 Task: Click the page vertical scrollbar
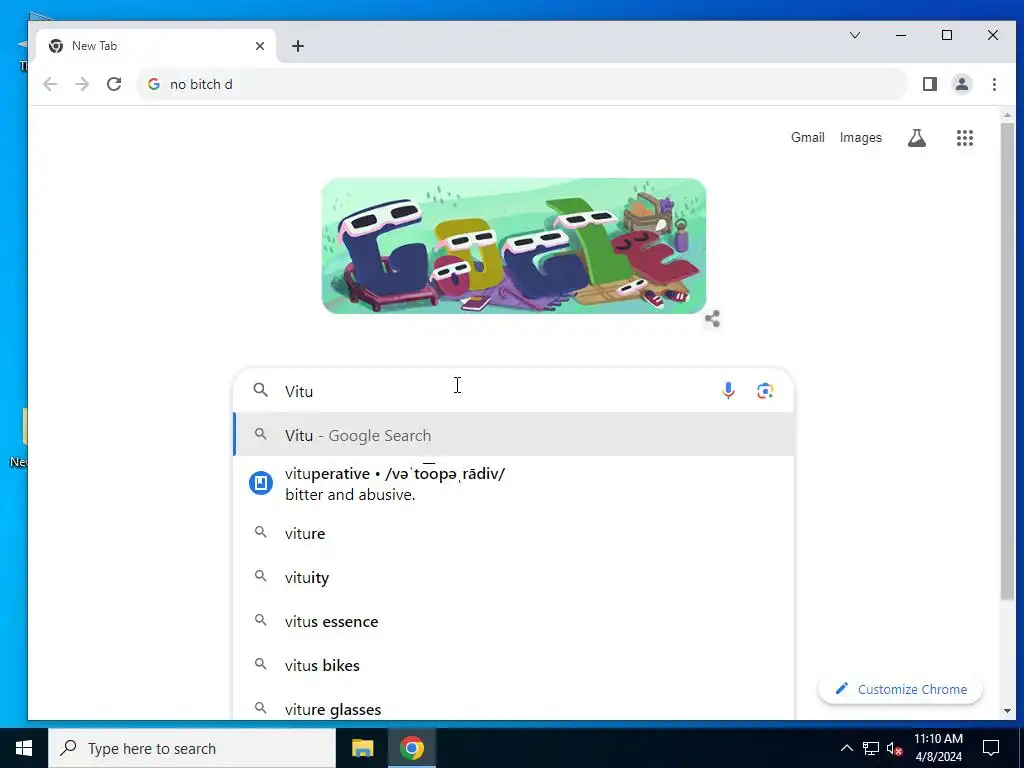(x=1007, y=360)
